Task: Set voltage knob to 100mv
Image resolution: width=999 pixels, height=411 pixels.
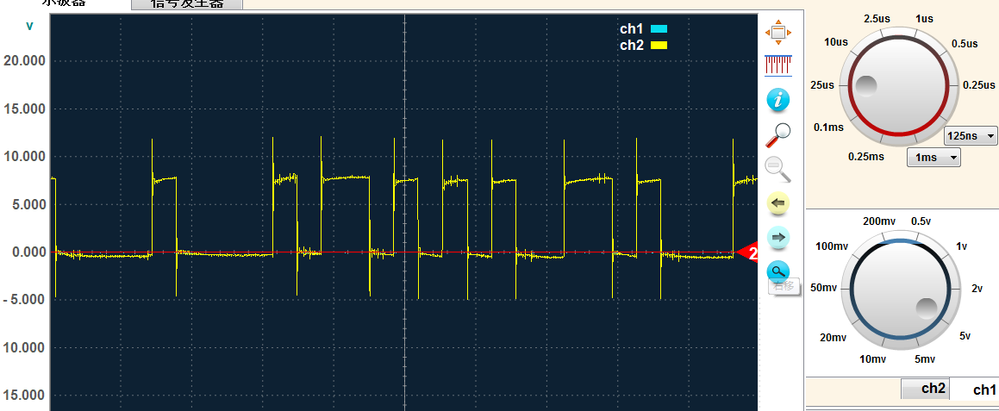Action: (831, 245)
